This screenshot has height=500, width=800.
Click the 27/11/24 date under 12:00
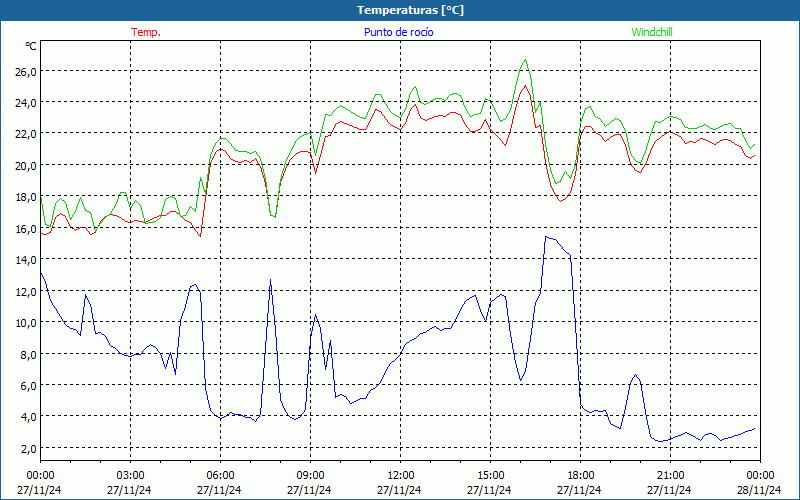[399, 490]
